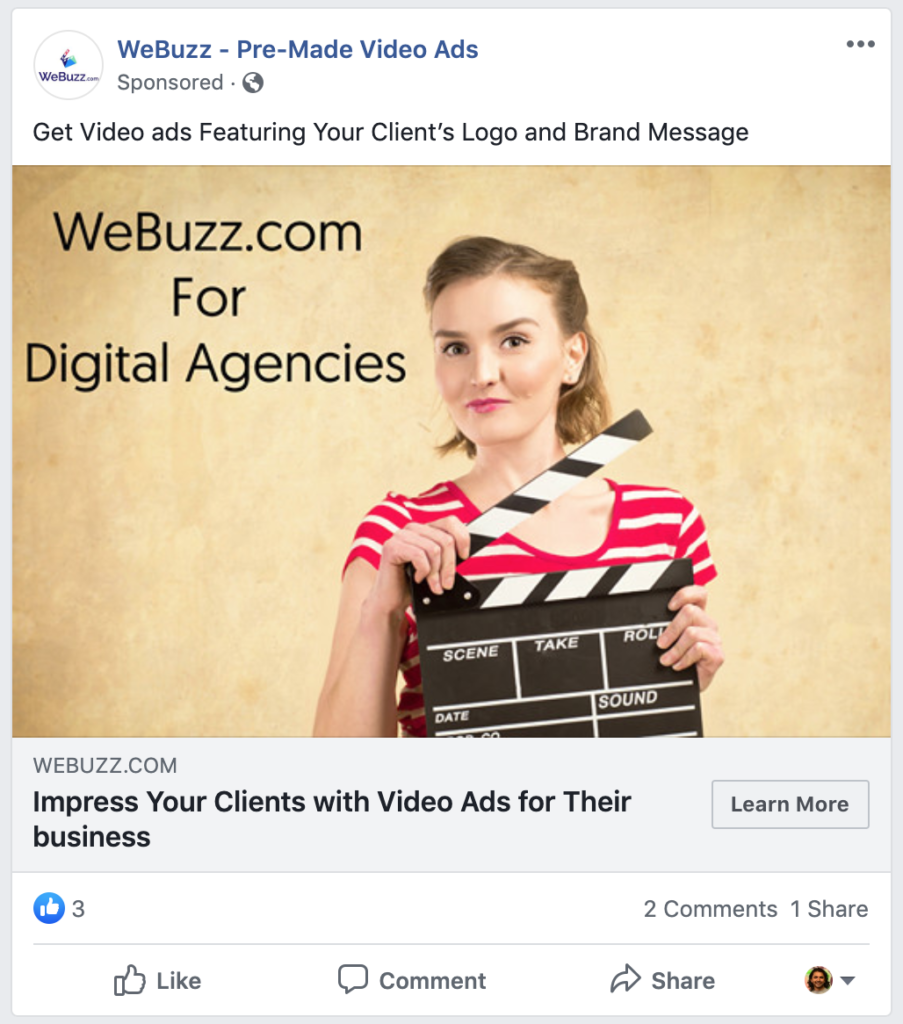The image size is (903, 1024).
Task: Click the Share arrow icon
Action: tap(626, 978)
